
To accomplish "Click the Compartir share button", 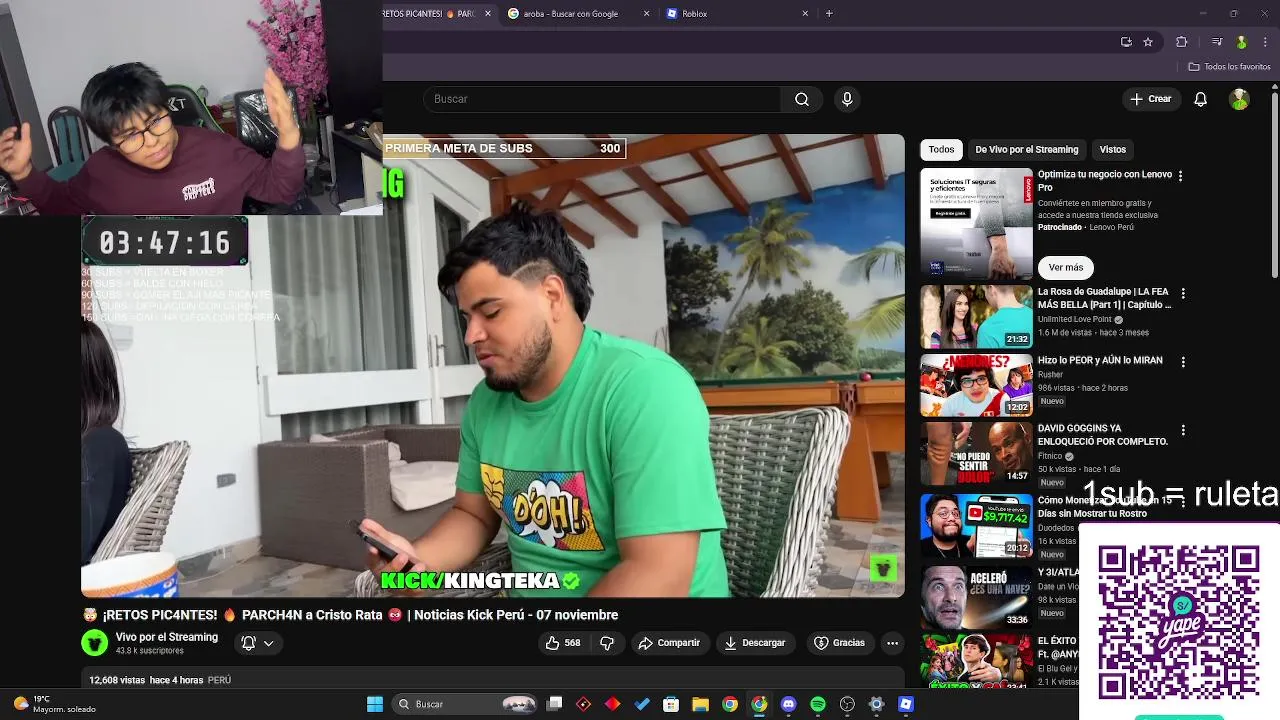I will pos(669,643).
